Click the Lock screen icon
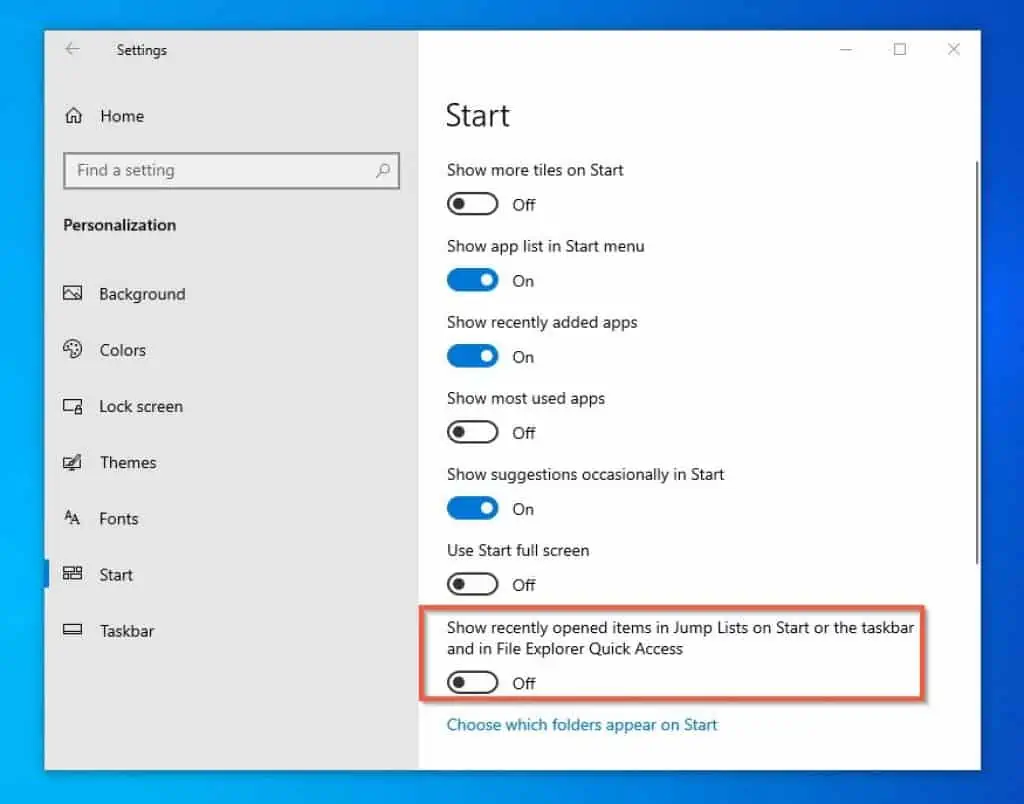Image resolution: width=1024 pixels, height=804 pixels. [73, 406]
